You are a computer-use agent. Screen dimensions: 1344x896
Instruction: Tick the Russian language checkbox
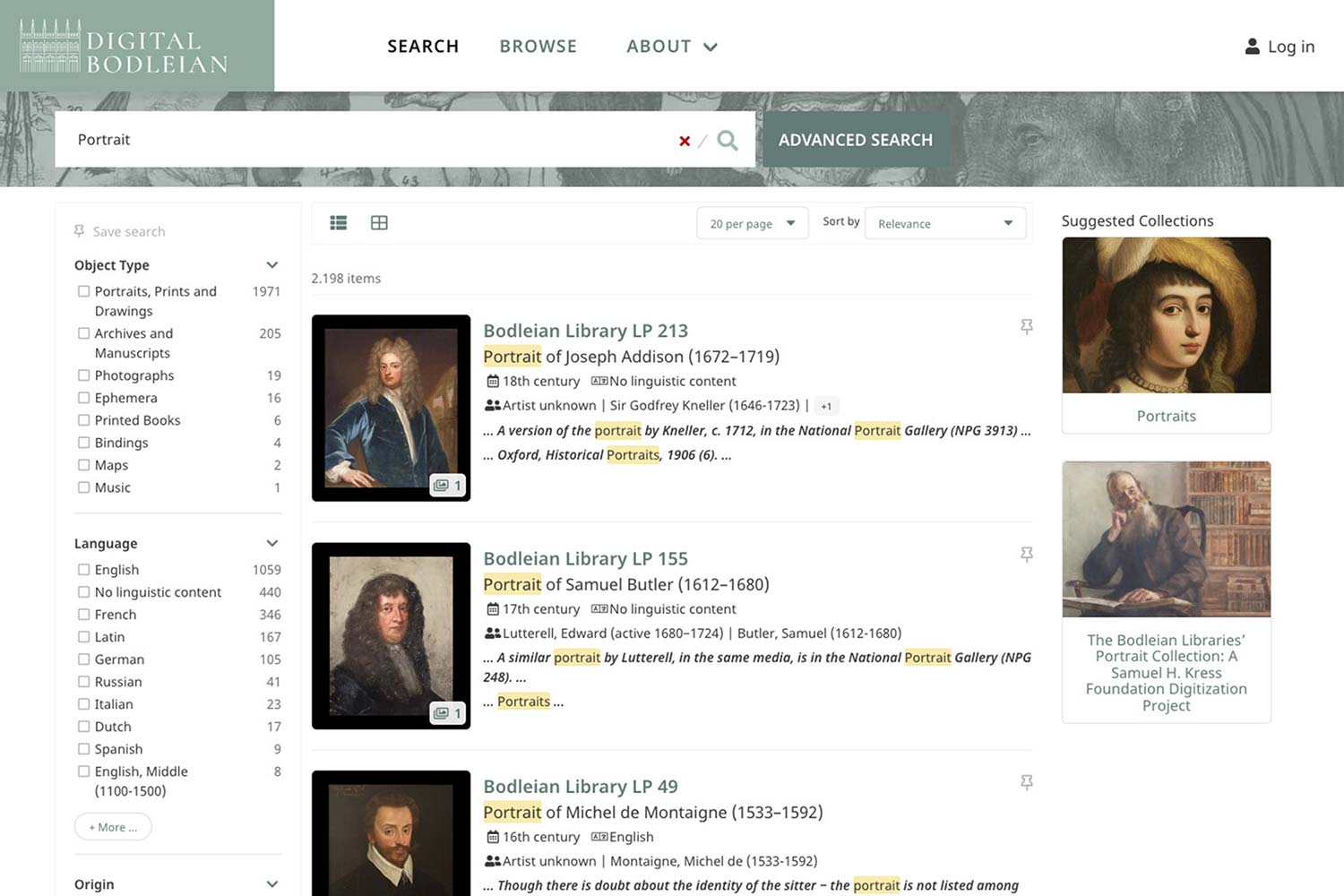pyautogui.click(x=83, y=682)
